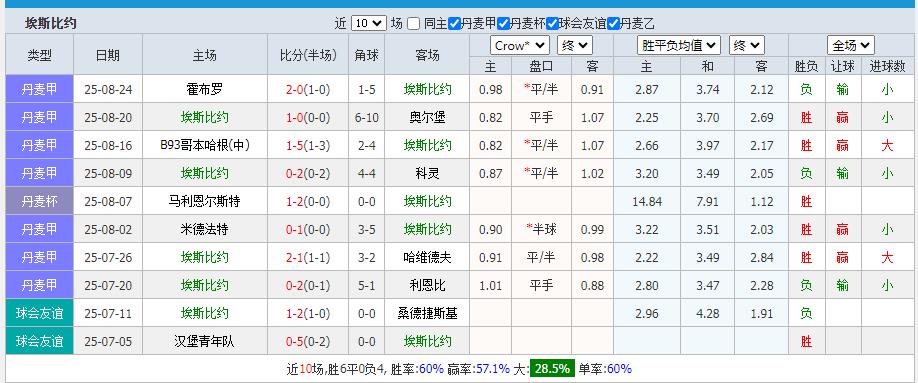Open the 2-0(1-0) score on 25-08-24

(308, 90)
